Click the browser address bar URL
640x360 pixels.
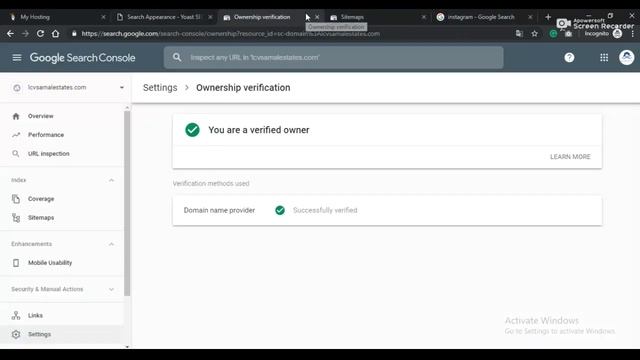(x=231, y=33)
